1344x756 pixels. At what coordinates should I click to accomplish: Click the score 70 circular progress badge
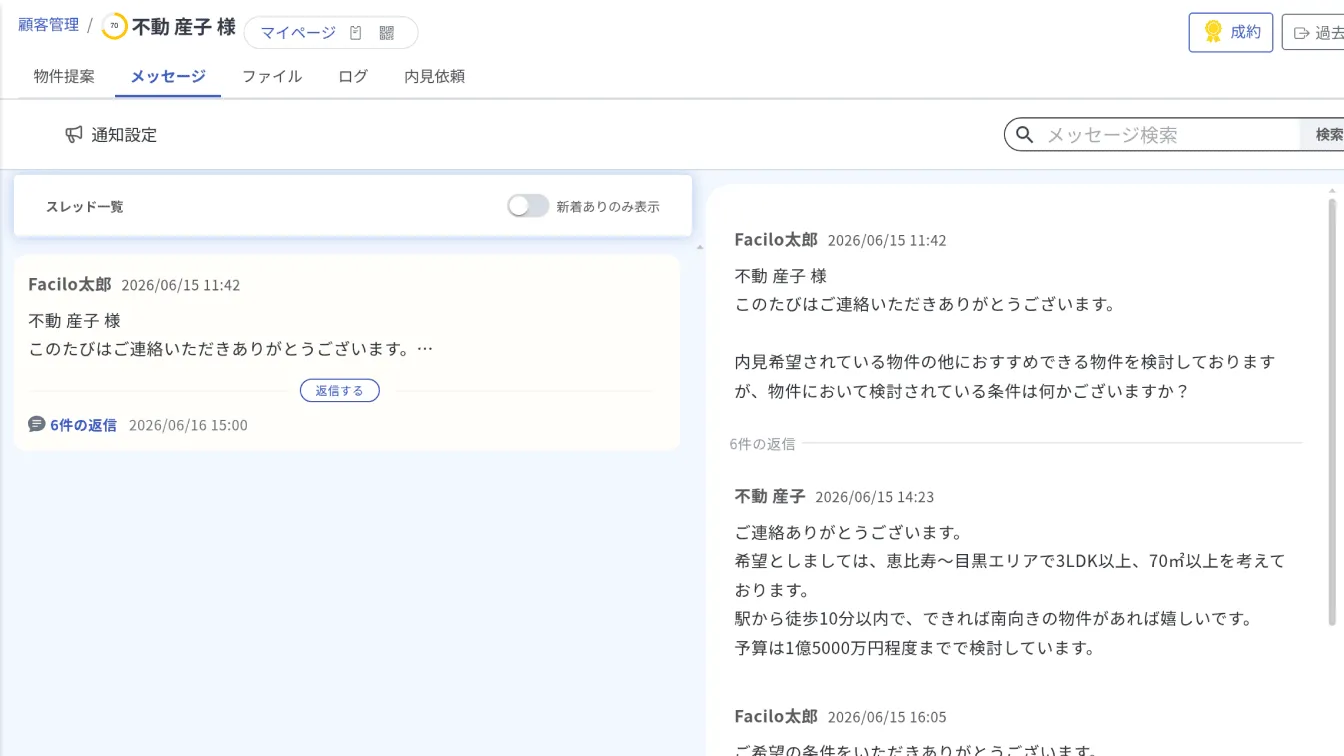click(114, 26)
